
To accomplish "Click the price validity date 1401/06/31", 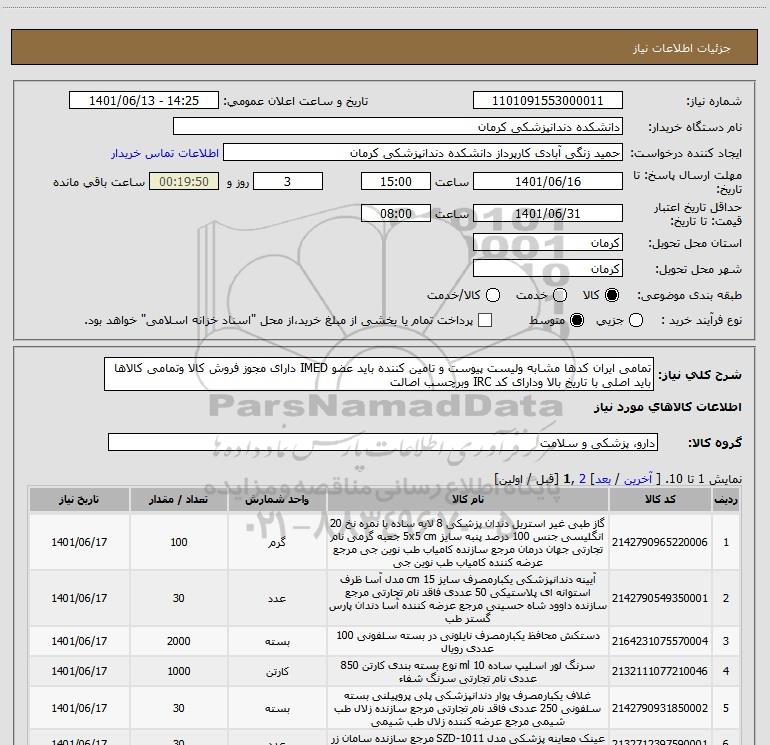I will point(548,214).
